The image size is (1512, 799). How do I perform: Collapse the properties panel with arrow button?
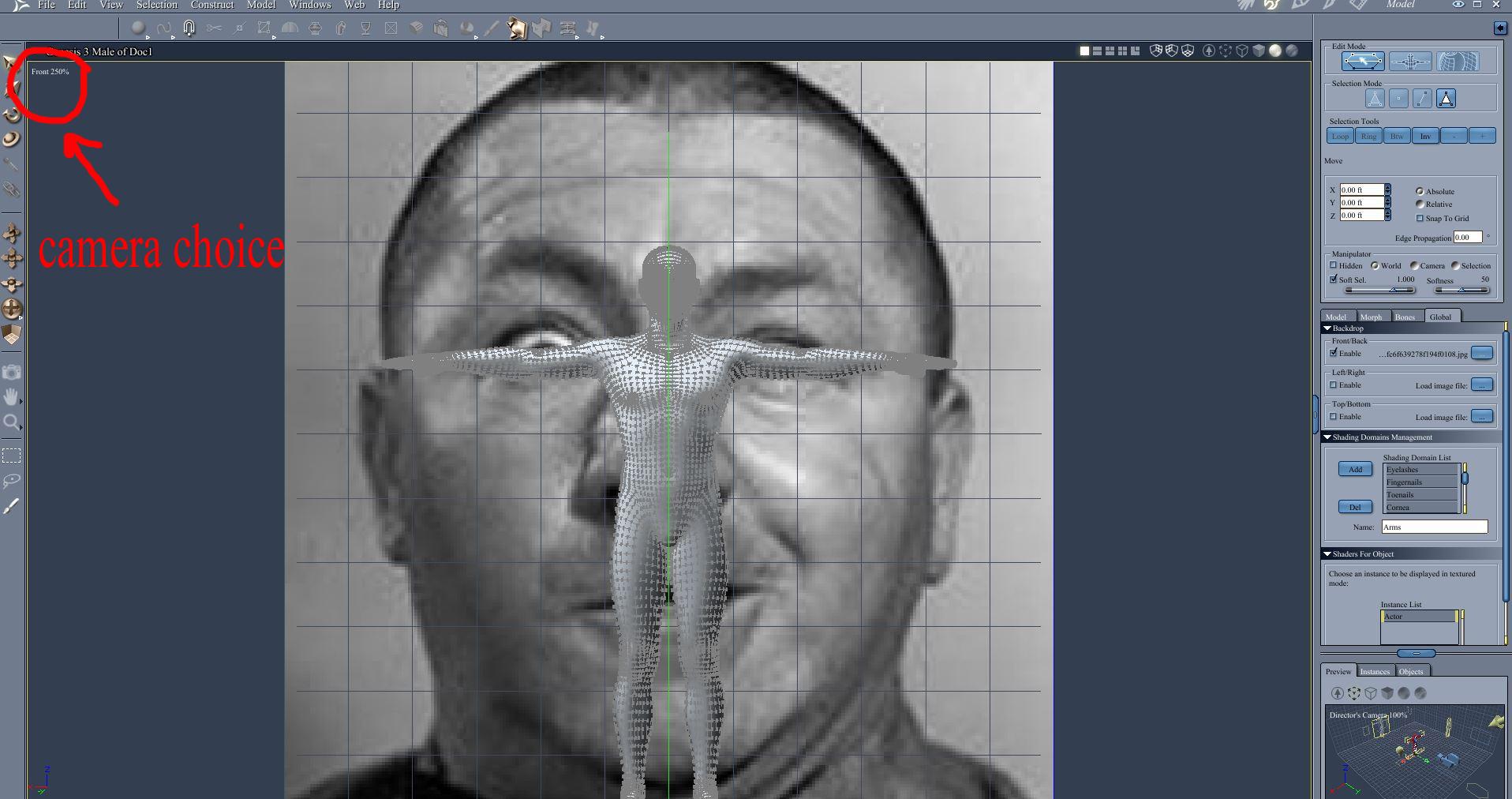point(1499,28)
